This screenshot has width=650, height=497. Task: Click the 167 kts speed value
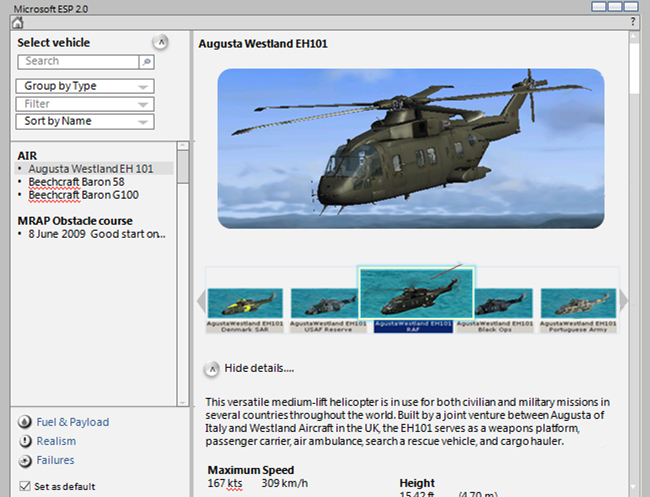225,483
